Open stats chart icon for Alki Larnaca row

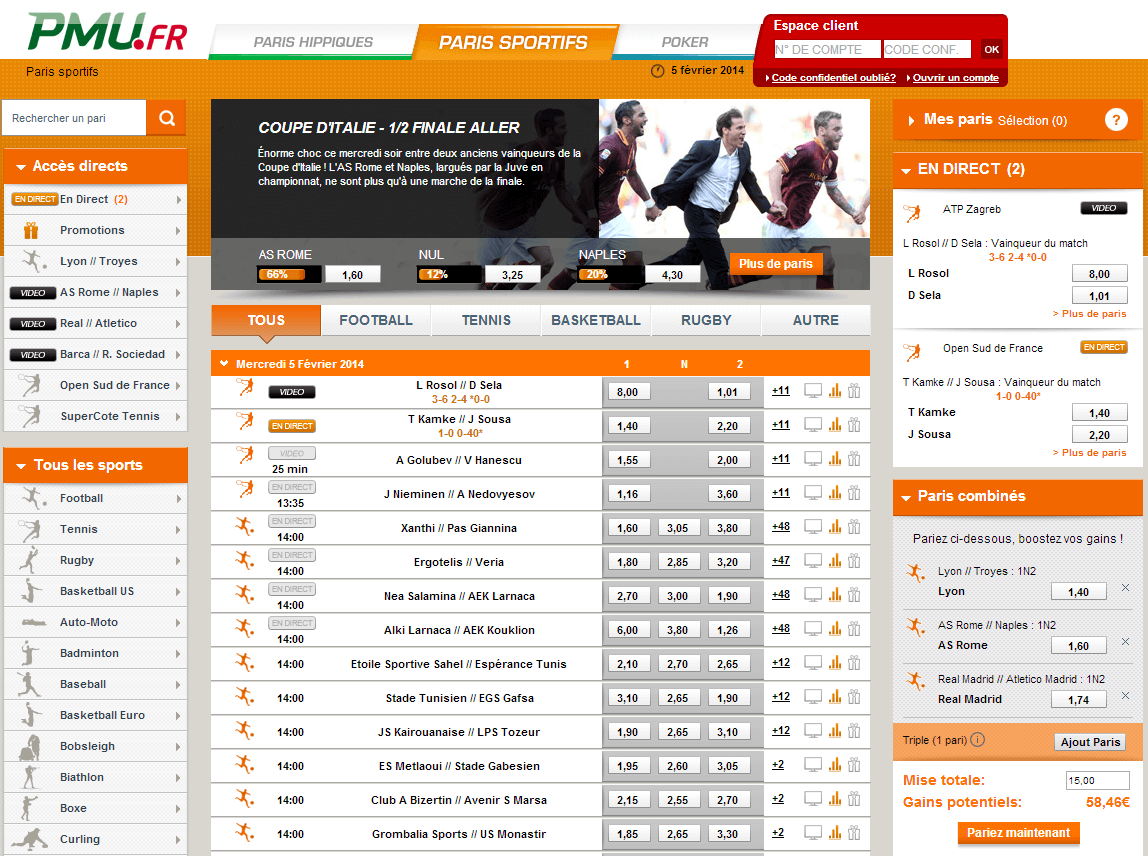coord(835,629)
